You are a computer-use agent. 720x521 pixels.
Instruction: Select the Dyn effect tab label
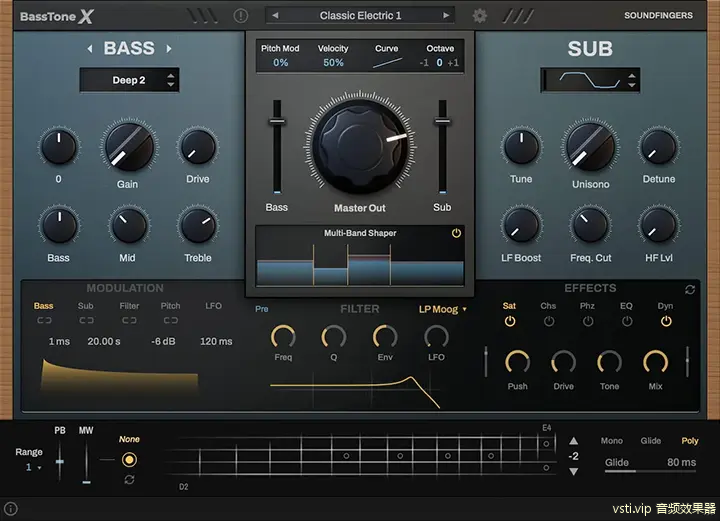(x=665, y=306)
